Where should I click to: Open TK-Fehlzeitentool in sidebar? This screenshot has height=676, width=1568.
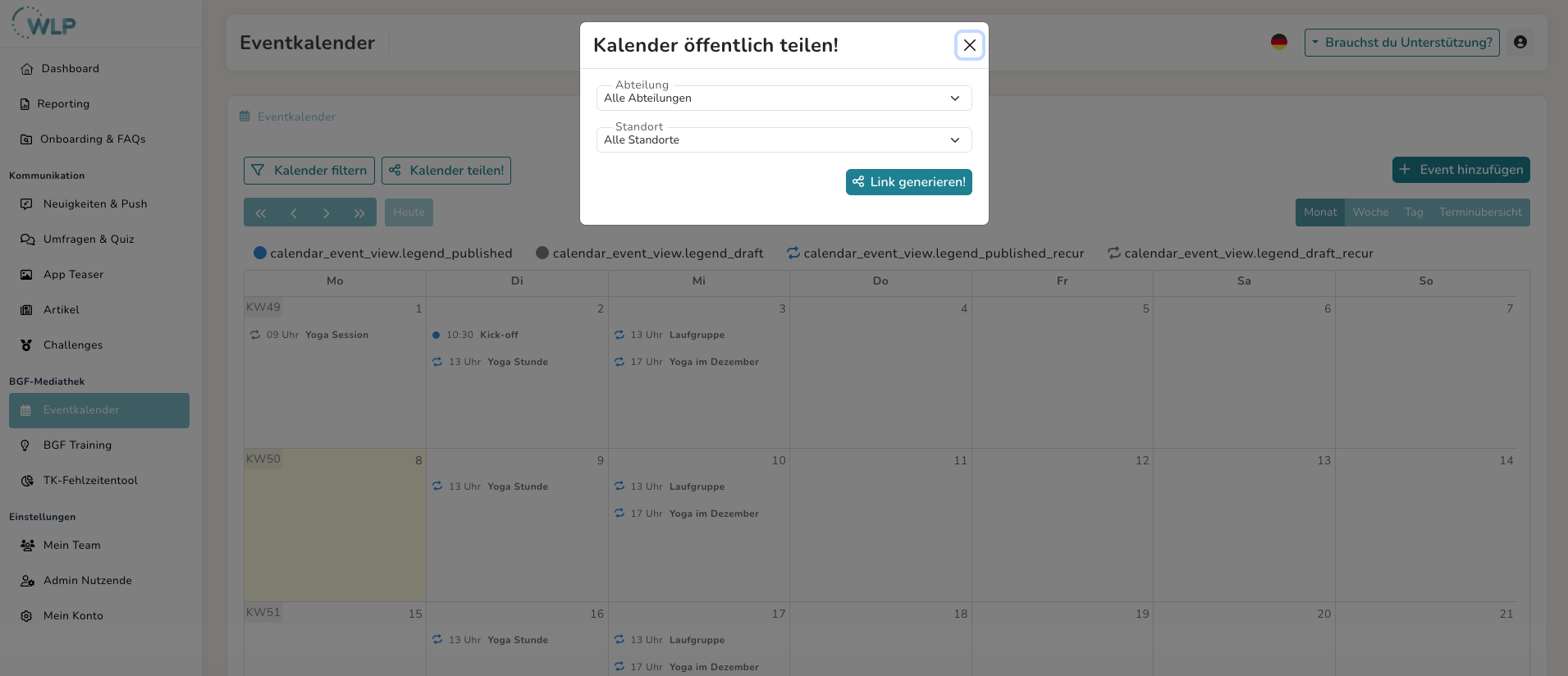(x=90, y=481)
